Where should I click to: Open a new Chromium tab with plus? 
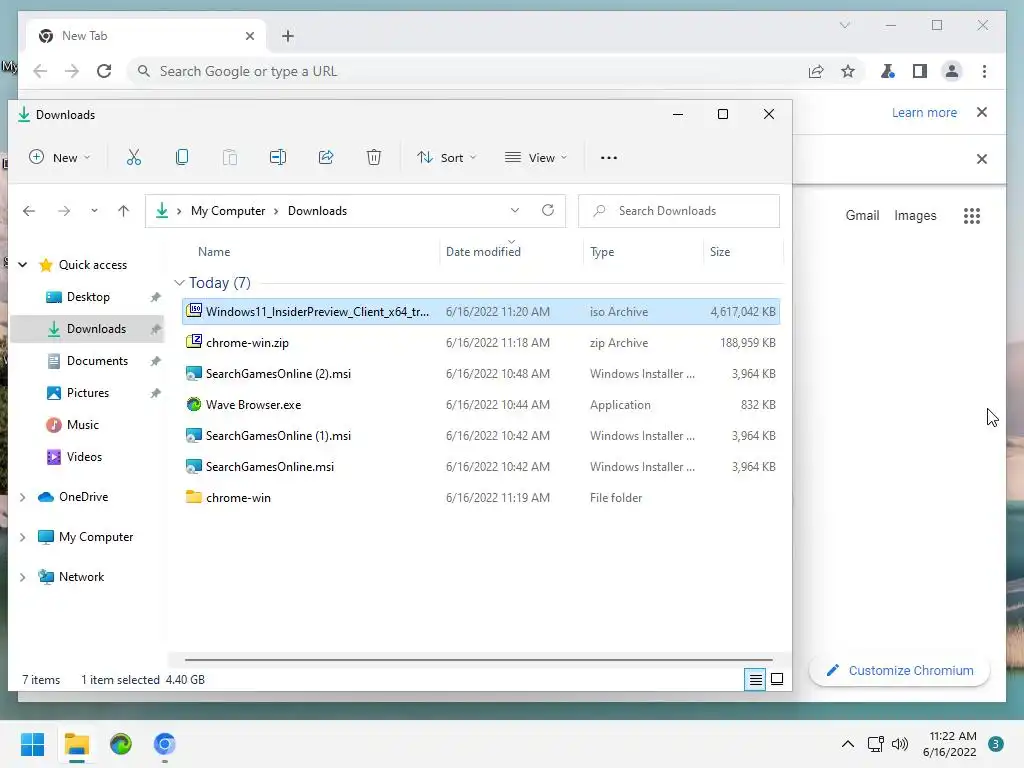click(x=288, y=36)
